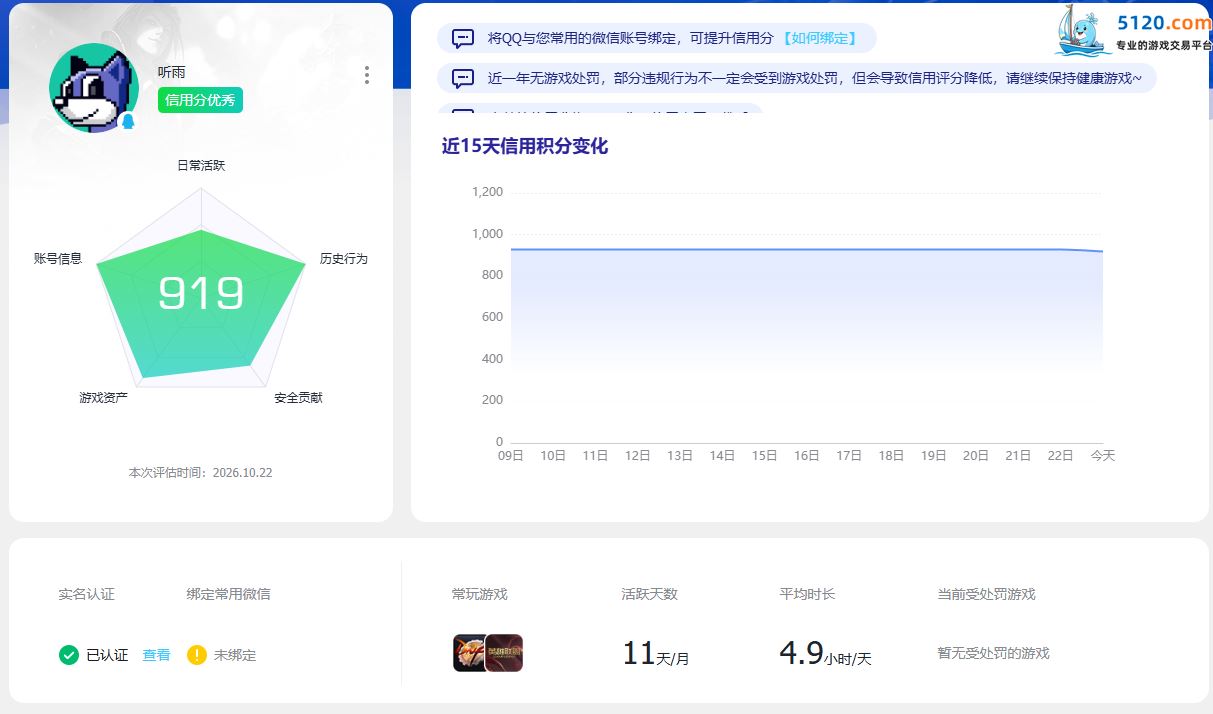
Task: Click the 绑定常用微信 heading
Action: click(228, 594)
